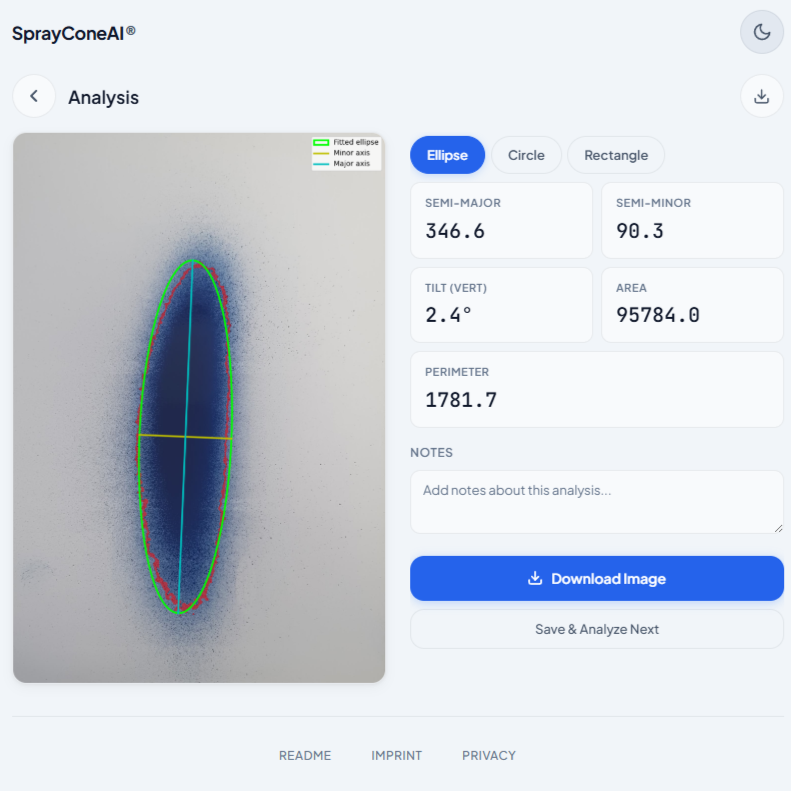
Task: Open the IMPRINT footer link
Action: click(396, 755)
